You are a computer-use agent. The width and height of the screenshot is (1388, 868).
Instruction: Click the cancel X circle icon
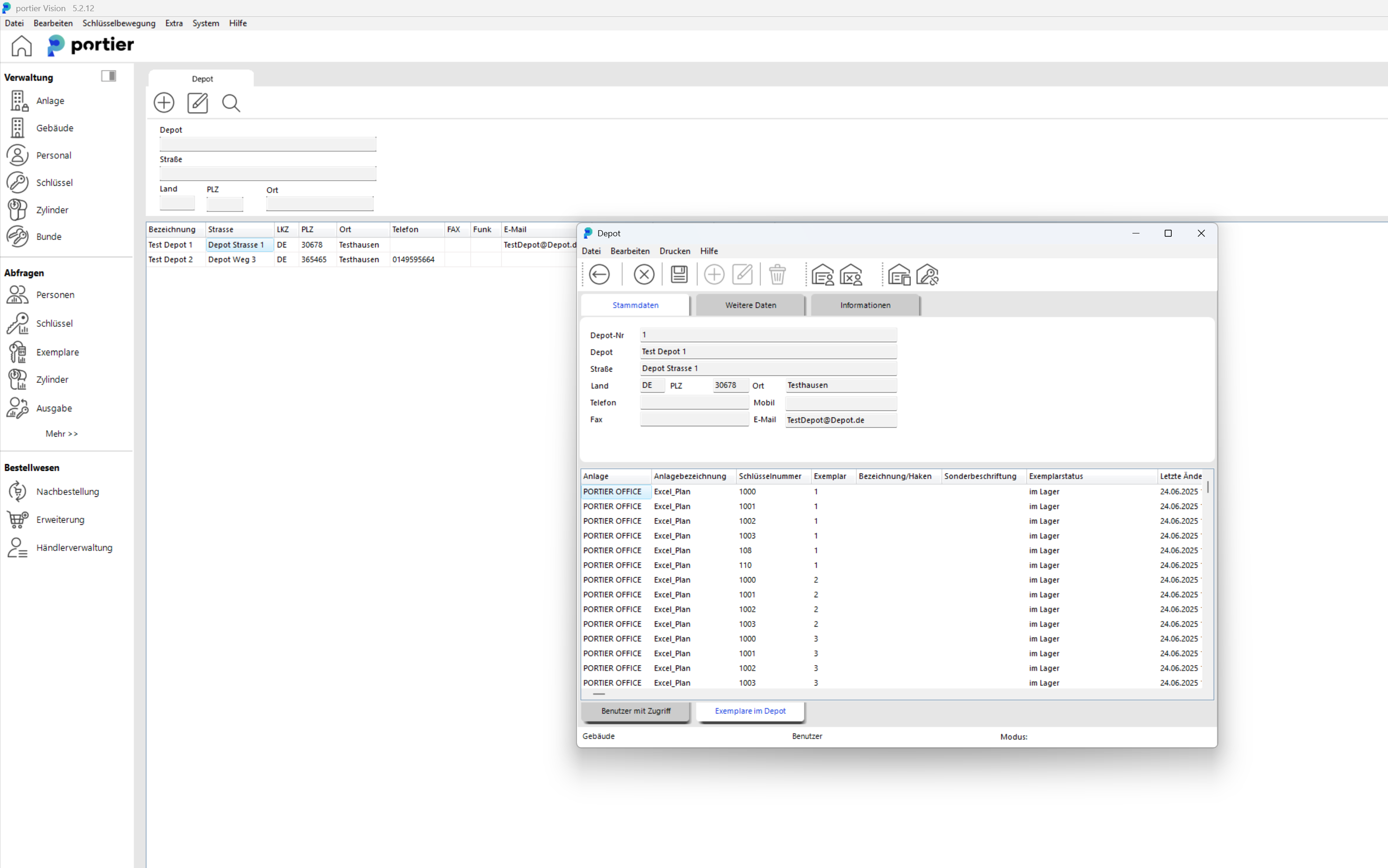tap(644, 275)
